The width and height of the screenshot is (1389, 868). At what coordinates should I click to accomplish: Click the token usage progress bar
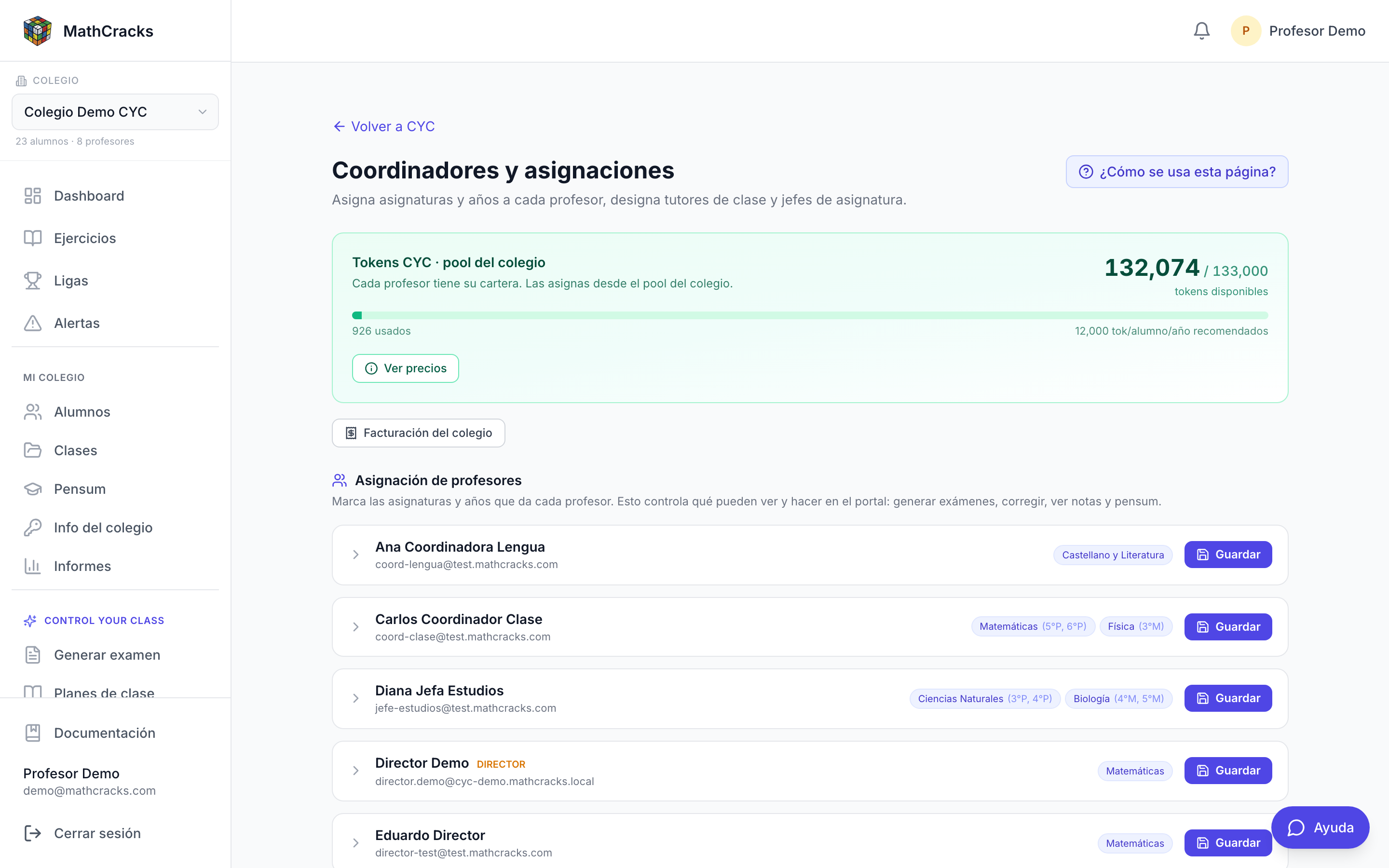810,315
